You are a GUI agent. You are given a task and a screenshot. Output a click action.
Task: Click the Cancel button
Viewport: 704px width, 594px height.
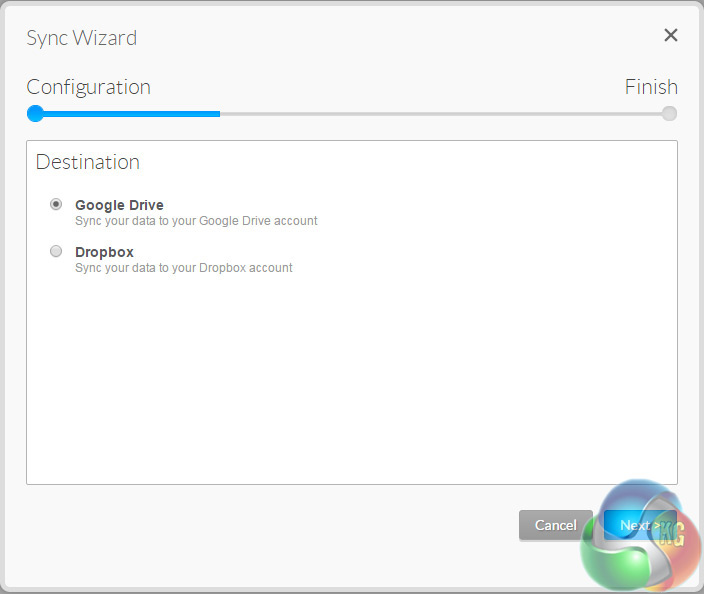pyautogui.click(x=555, y=525)
